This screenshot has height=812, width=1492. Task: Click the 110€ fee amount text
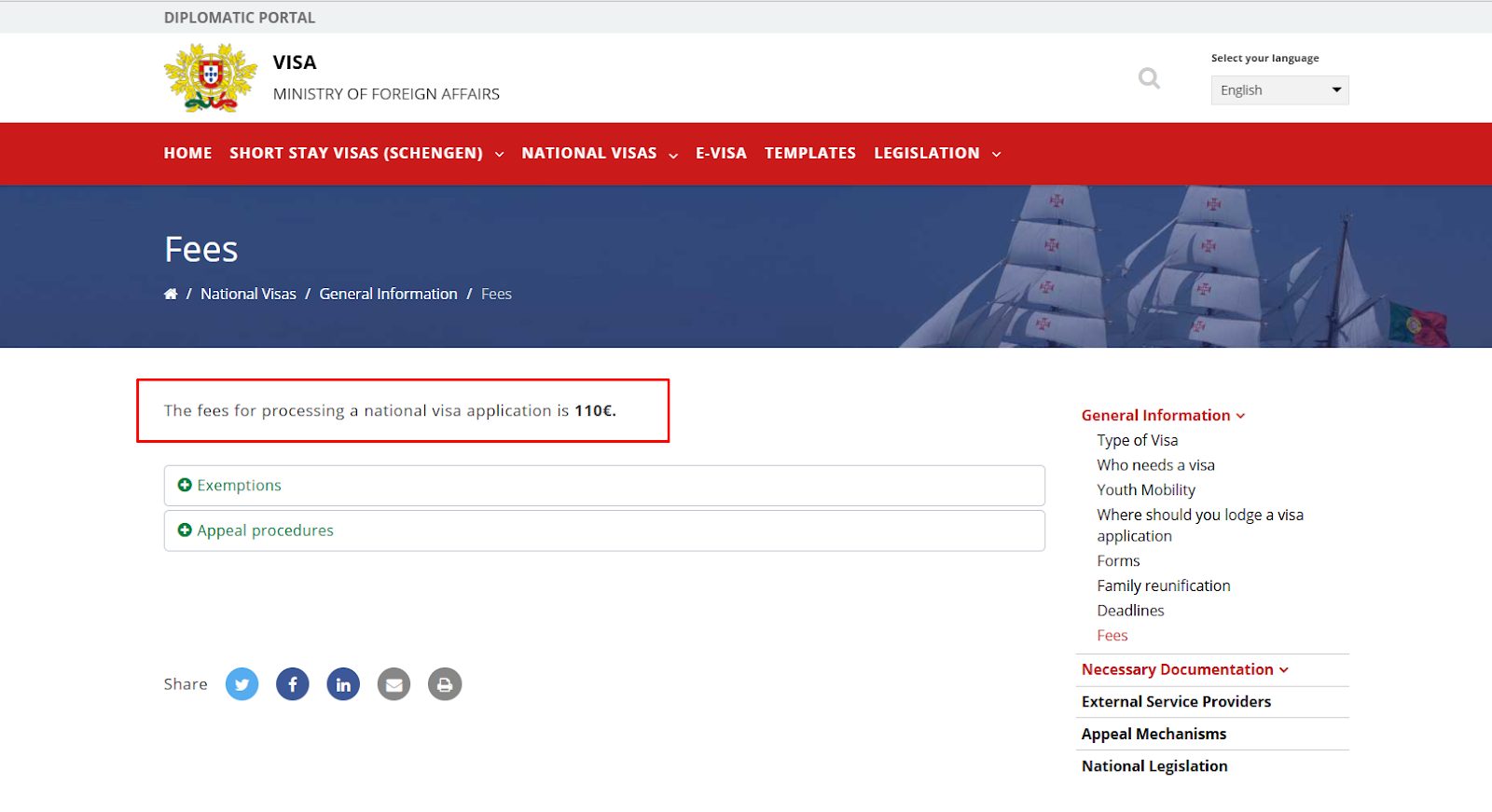595,410
